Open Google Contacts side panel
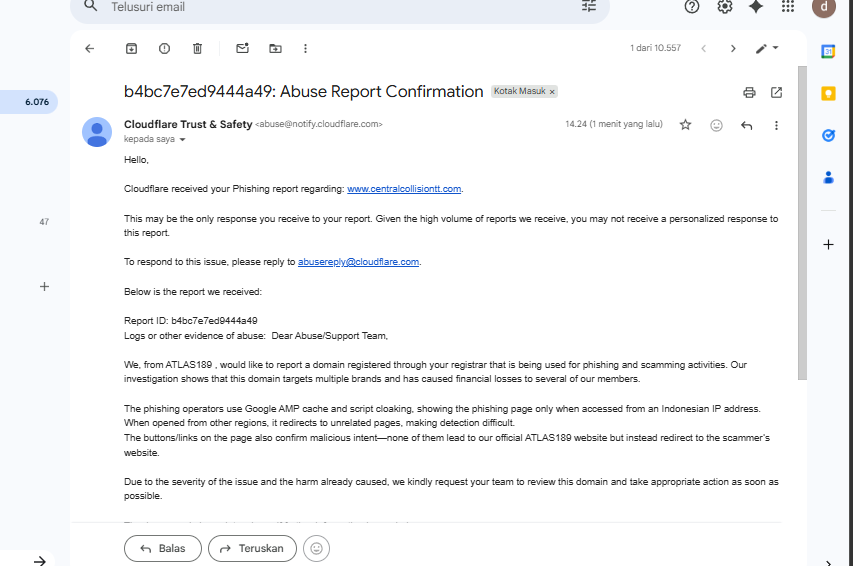 tap(828, 177)
